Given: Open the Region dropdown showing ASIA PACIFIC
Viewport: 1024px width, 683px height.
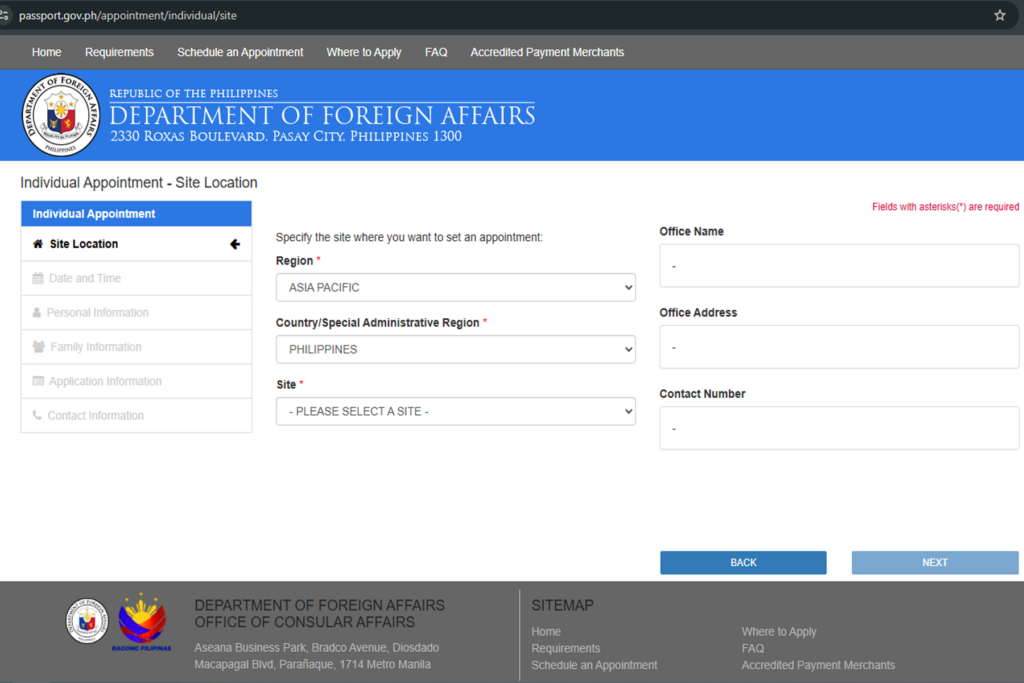Looking at the screenshot, I should (456, 287).
